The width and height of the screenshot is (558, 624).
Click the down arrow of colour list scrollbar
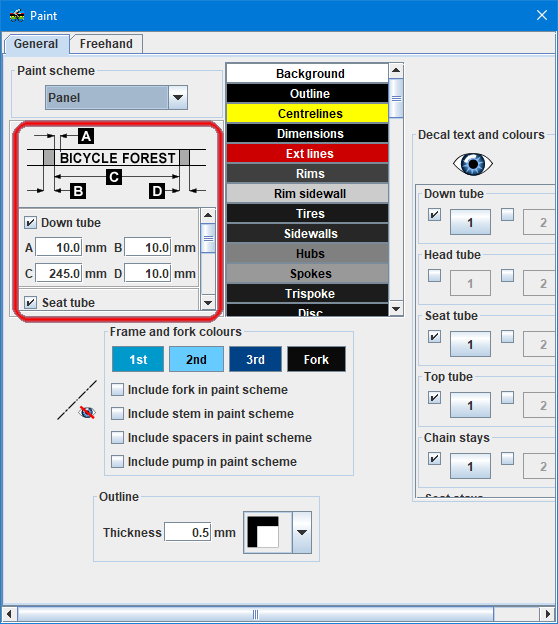(396, 309)
